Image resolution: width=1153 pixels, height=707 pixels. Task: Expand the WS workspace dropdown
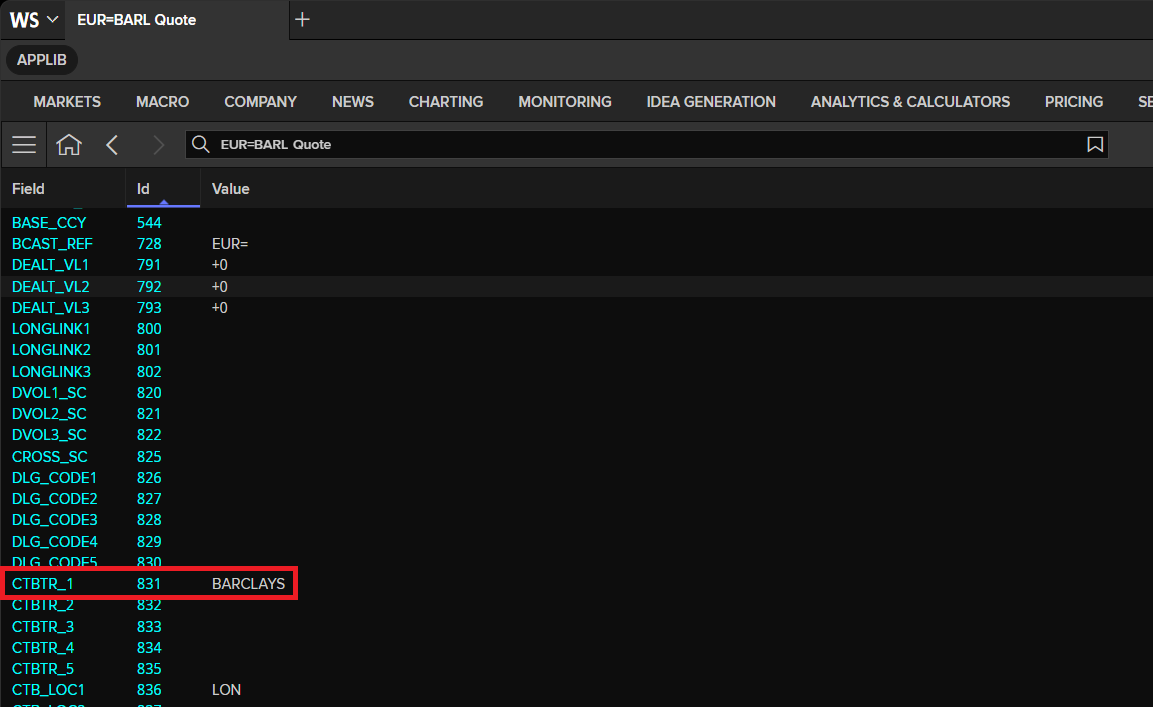(33, 20)
